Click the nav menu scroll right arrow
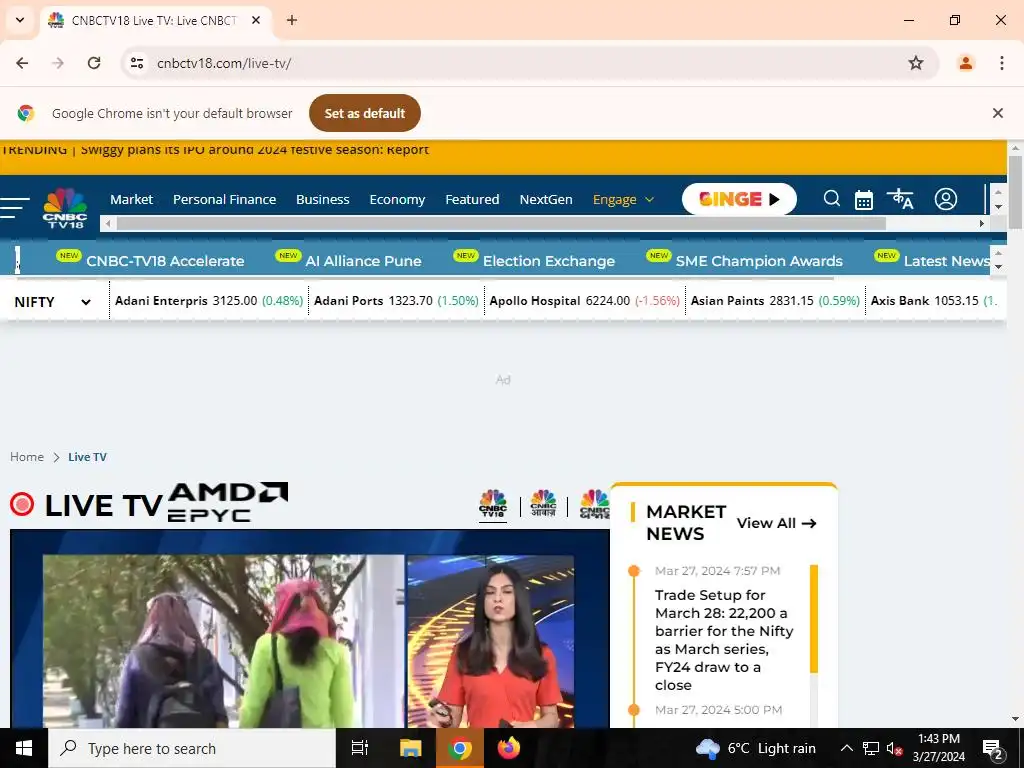 point(981,223)
